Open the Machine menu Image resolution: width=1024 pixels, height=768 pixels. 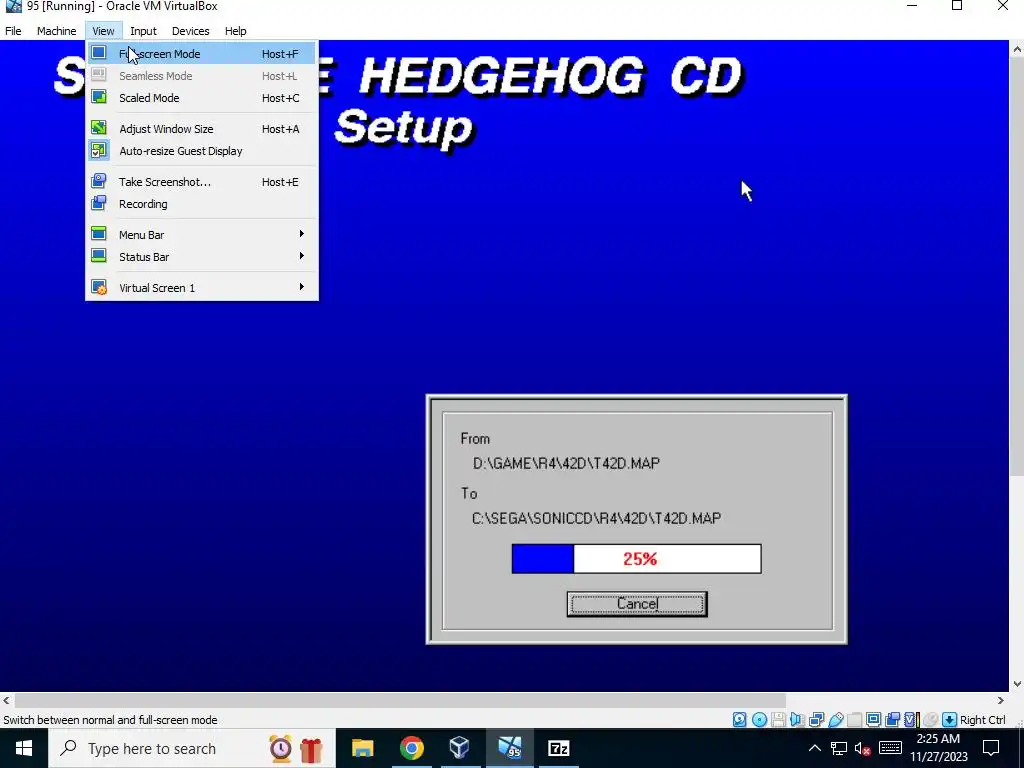(x=56, y=31)
